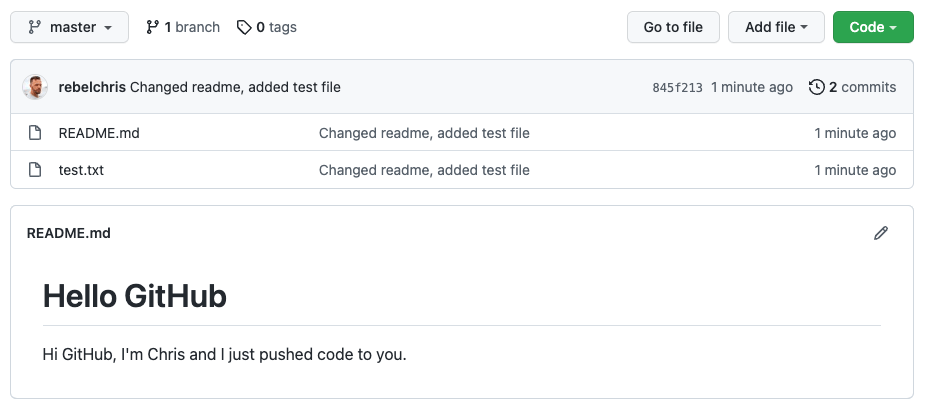Click the tag icon next to 0 tags
The image size is (925, 409).
pyautogui.click(x=244, y=27)
